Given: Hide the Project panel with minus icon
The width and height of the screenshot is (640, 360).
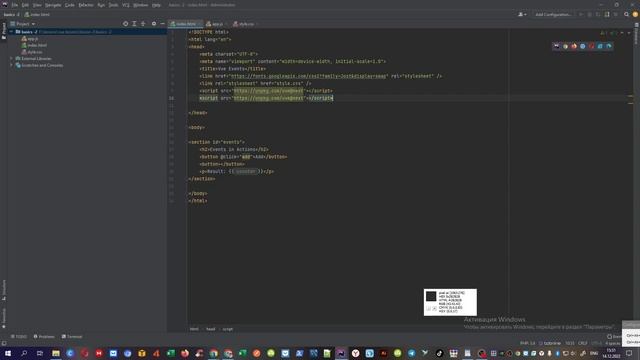Looking at the screenshot, I should coord(162,24).
